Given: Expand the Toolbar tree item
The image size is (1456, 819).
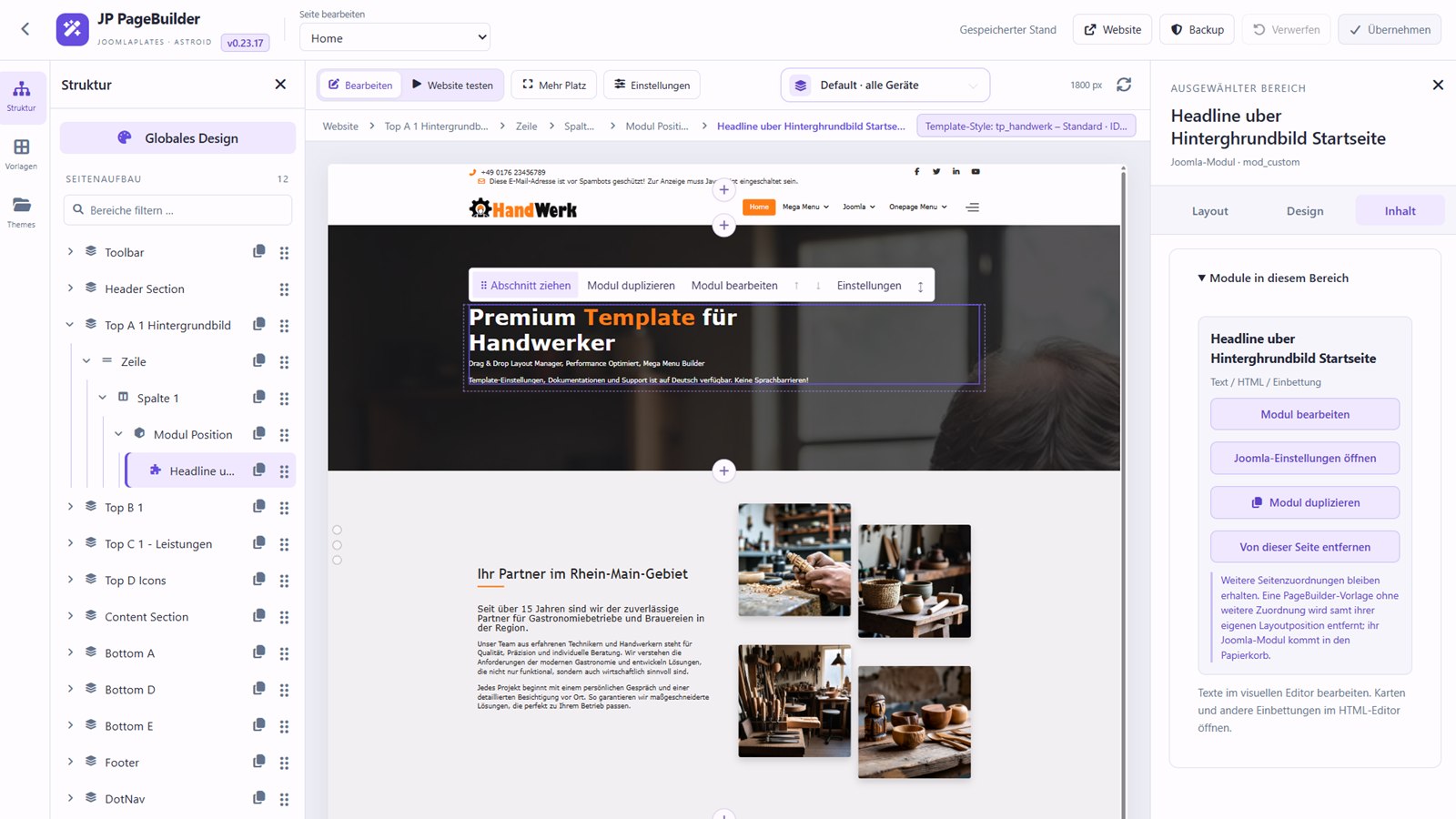Looking at the screenshot, I should tap(70, 251).
